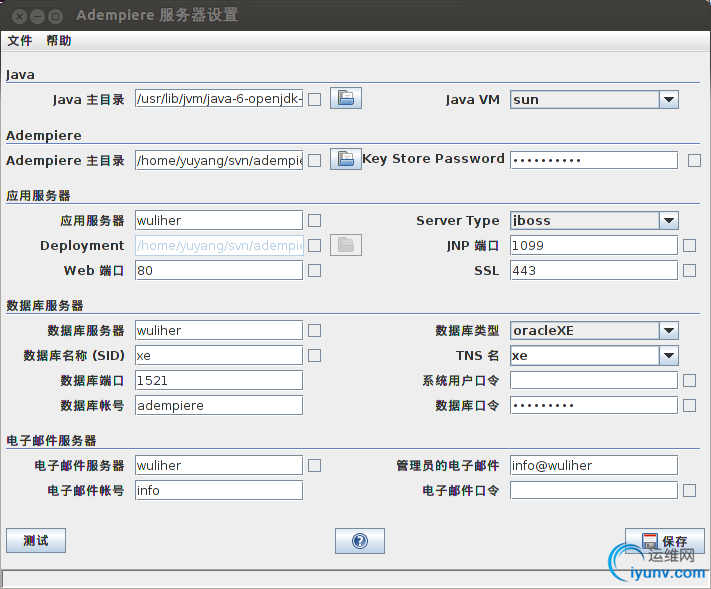Tick the Key Store Password checkbox
The height and width of the screenshot is (589, 711).
click(694, 161)
